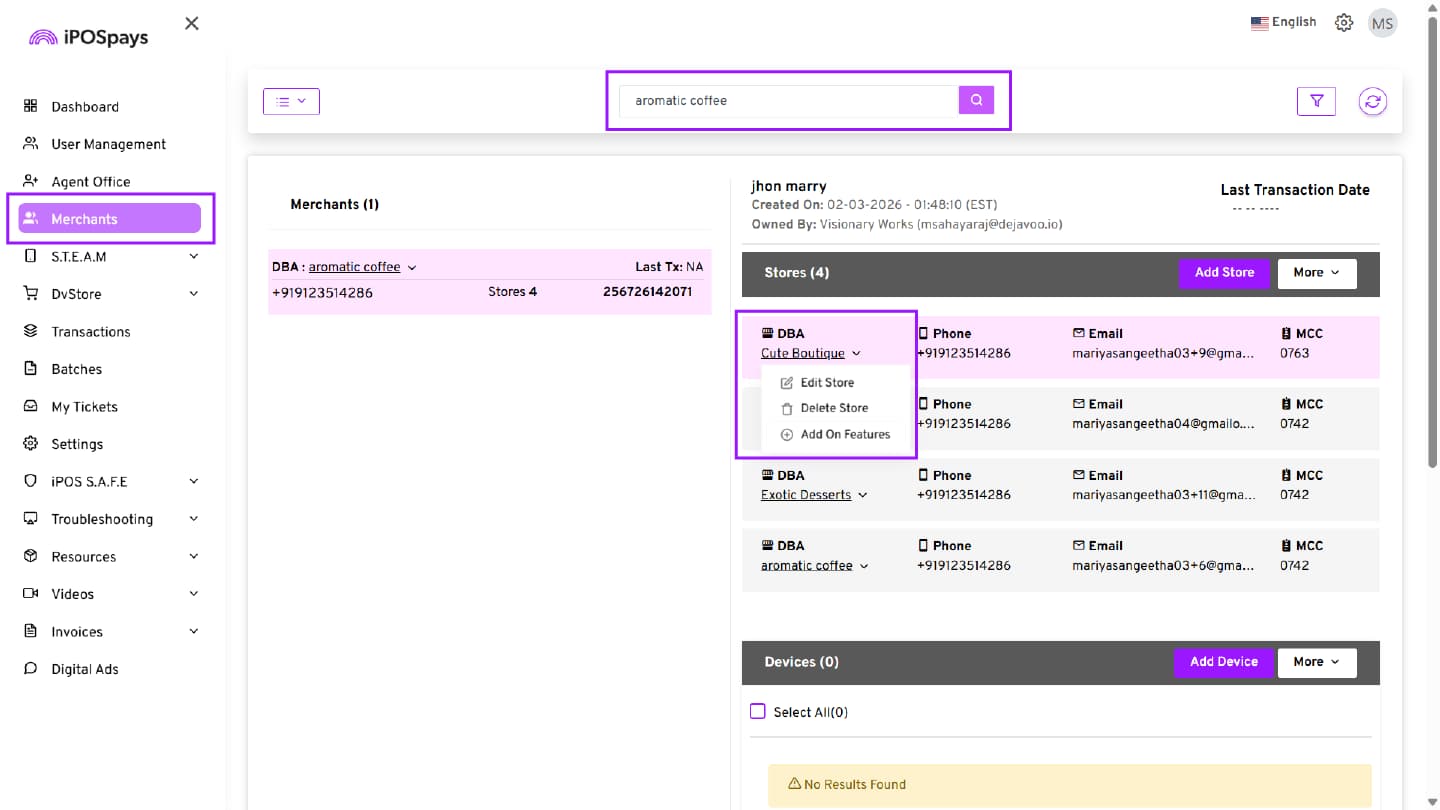Screen dimensions: 1440x810
Task: Click the circular refresh icon
Action: click(x=1372, y=101)
